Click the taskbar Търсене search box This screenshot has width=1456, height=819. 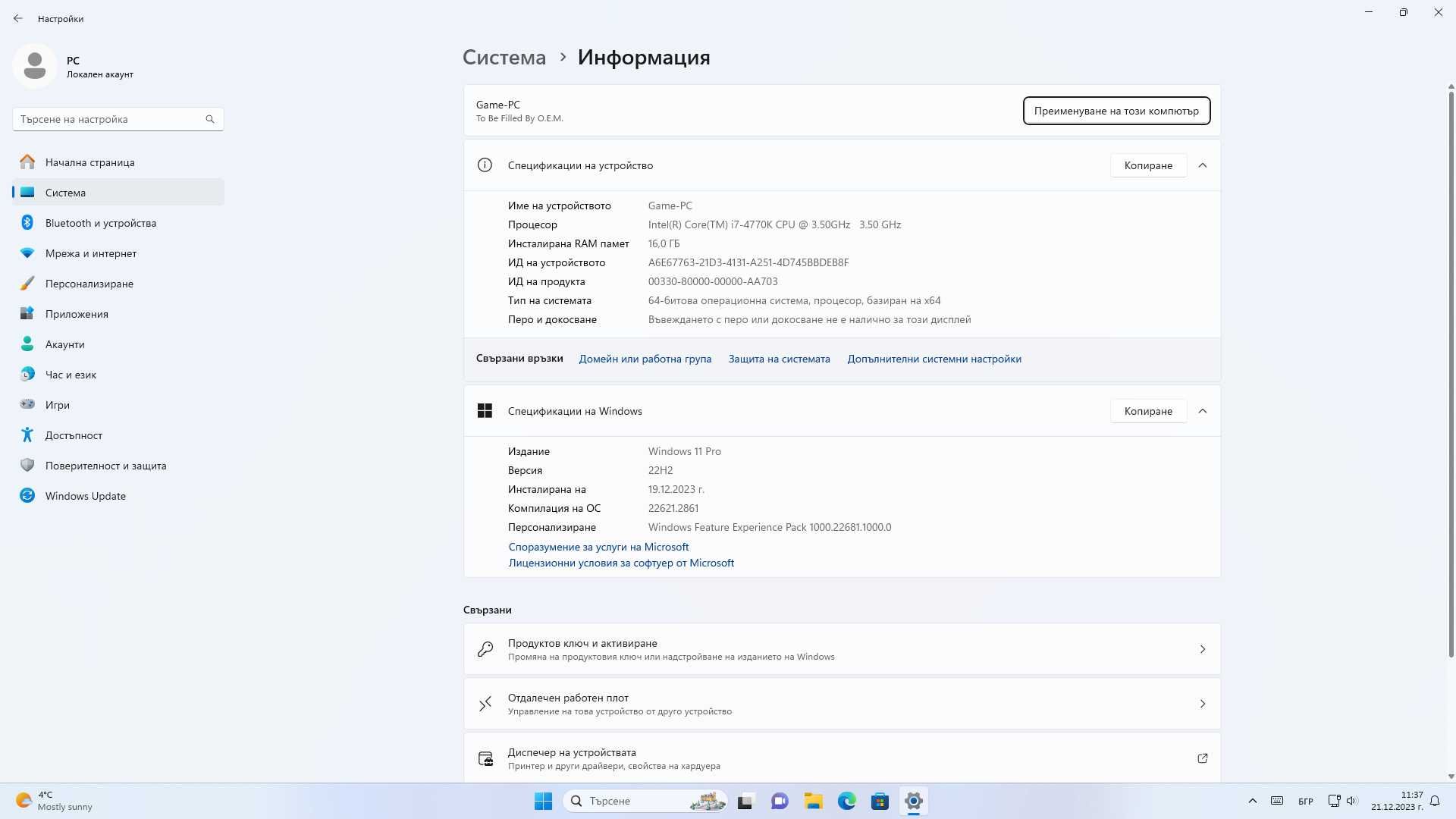tap(645, 801)
